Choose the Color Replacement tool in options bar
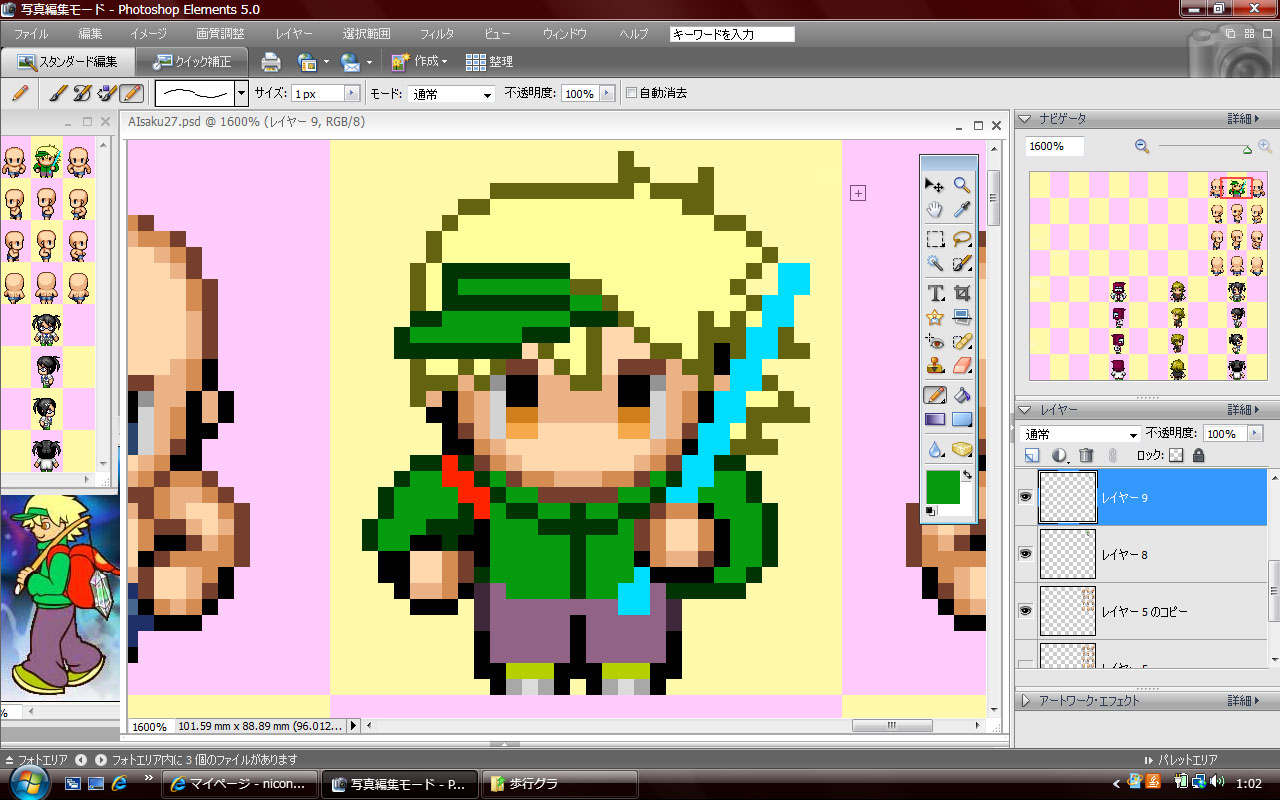The width and height of the screenshot is (1280, 800). tap(107, 93)
